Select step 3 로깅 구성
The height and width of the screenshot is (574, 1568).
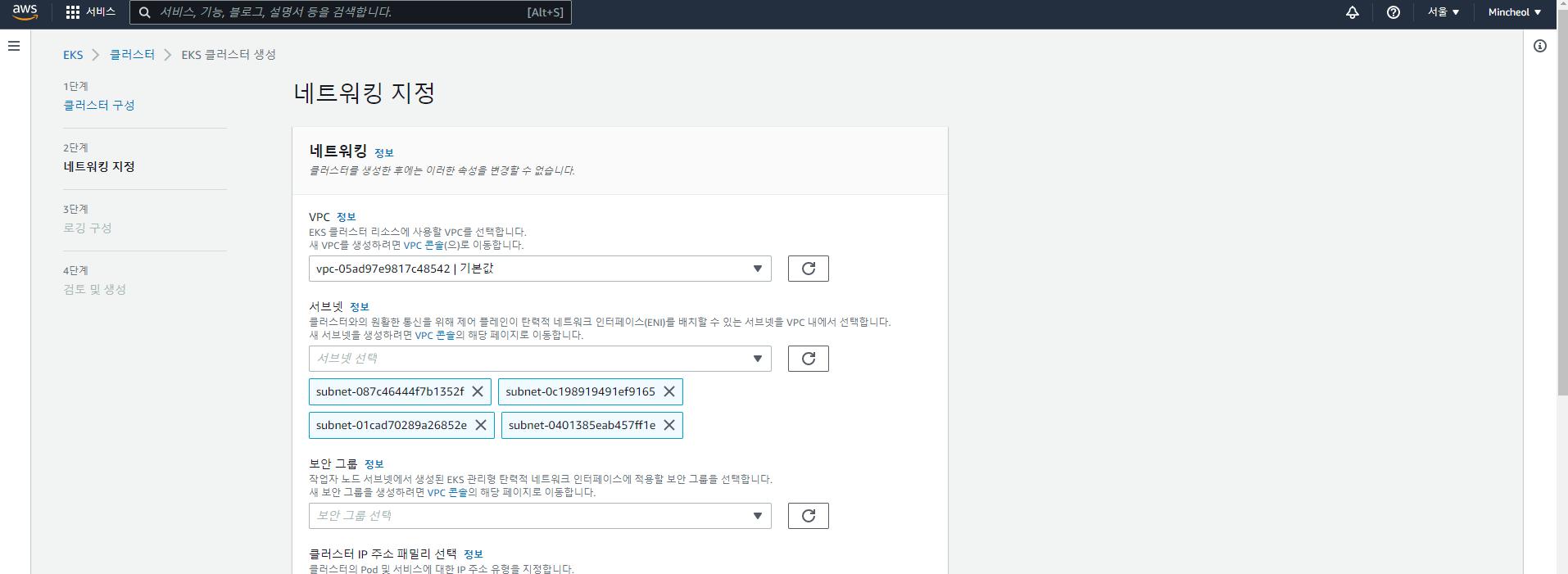pos(88,228)
